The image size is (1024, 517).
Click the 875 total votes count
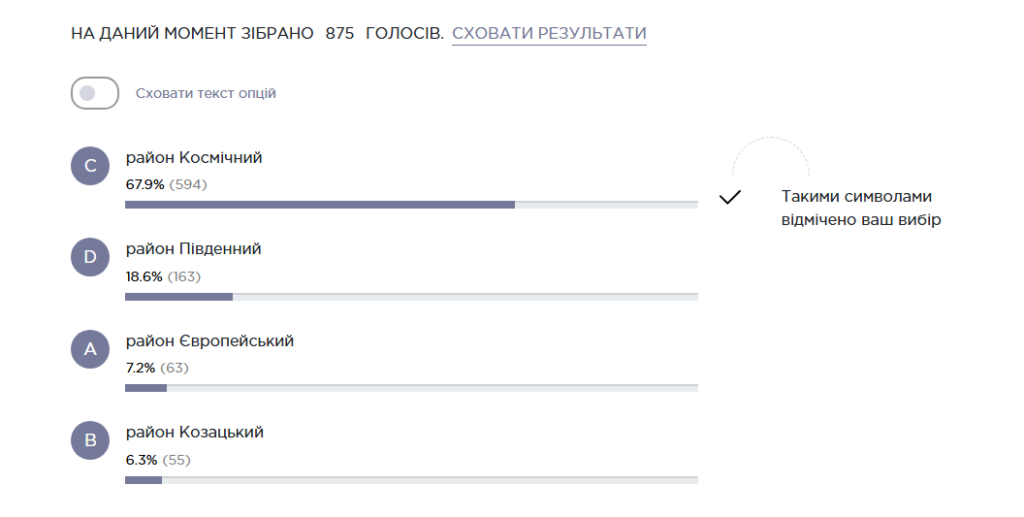(x=340, y=34)
